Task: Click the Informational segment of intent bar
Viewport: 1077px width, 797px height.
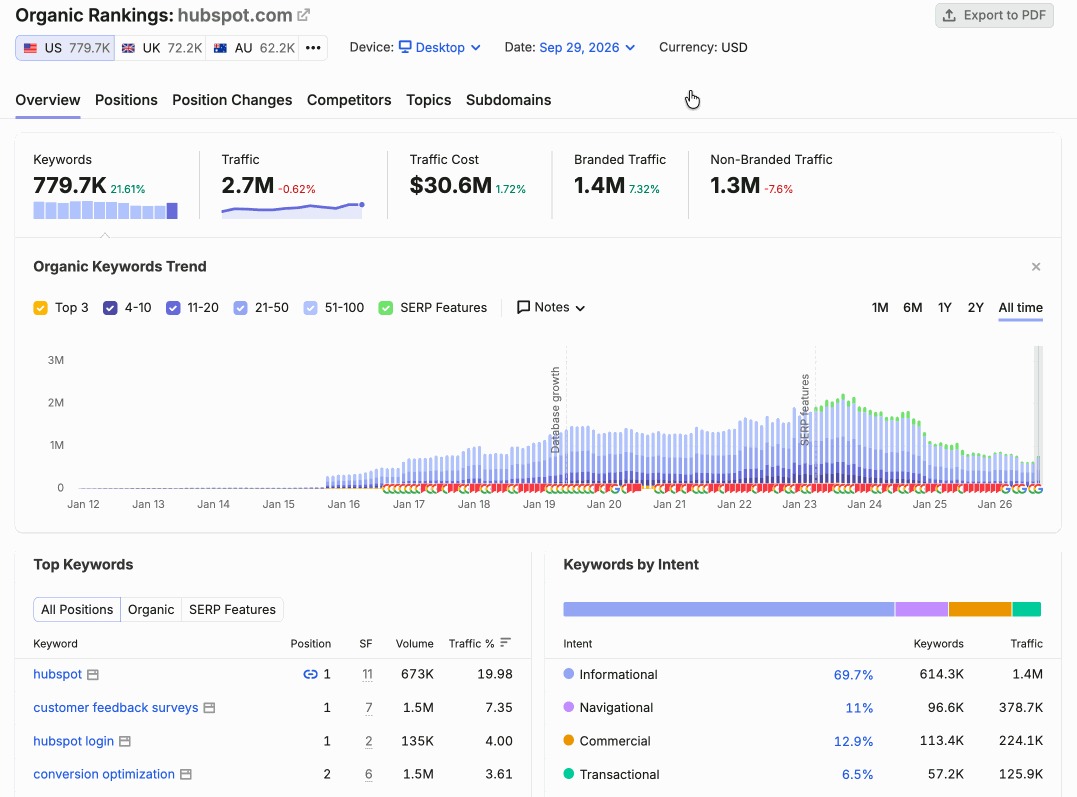Action: tap(729, 609)
